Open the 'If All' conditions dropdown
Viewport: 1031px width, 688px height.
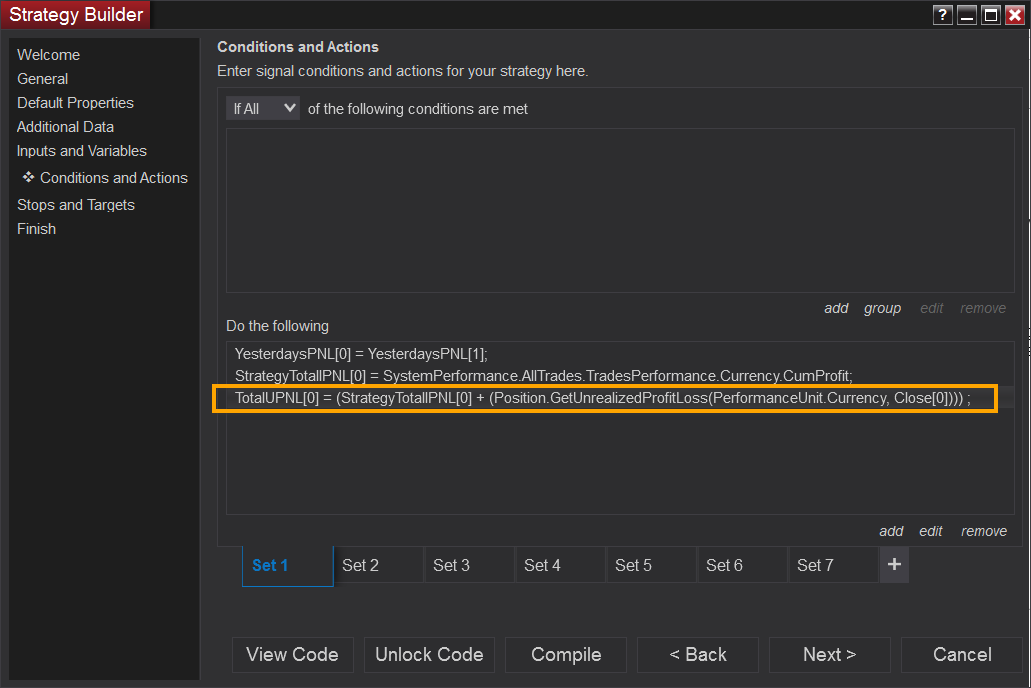pyautogui.click(x=262, y=108)
